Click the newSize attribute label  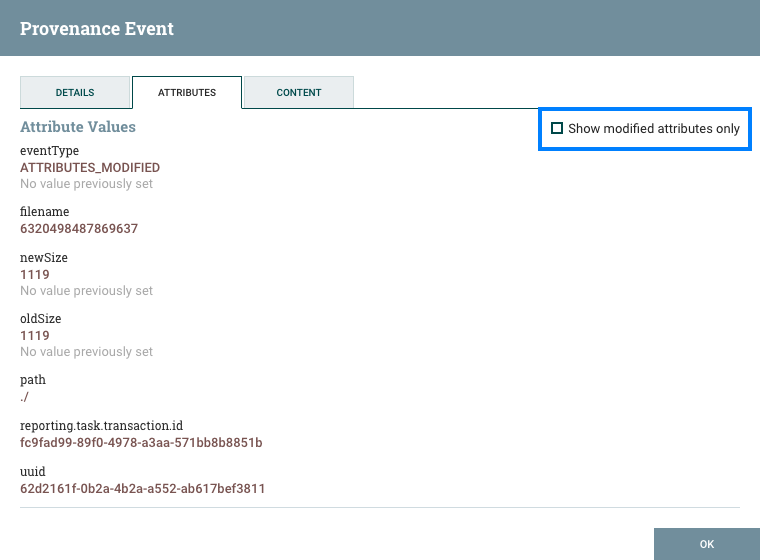44,258
